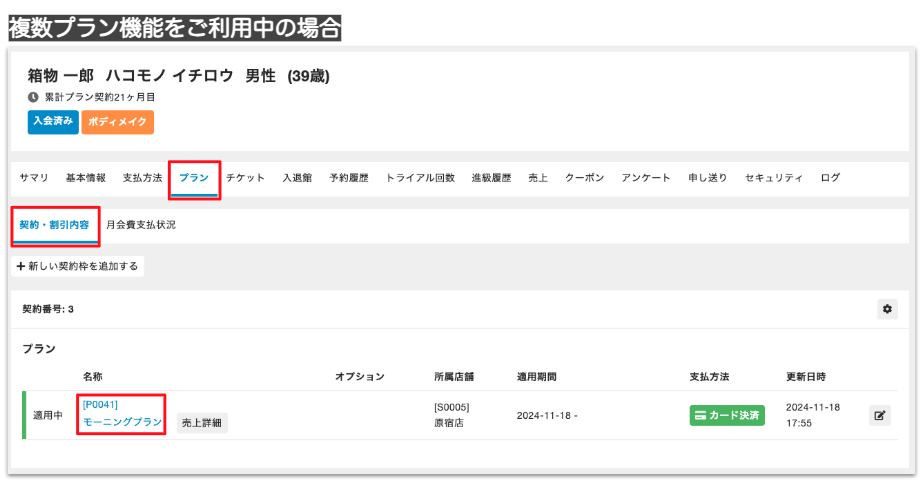Open the 入退館 tab
Image resolution: width=922 pixels, height=484 pixels.
click(297, 178)
